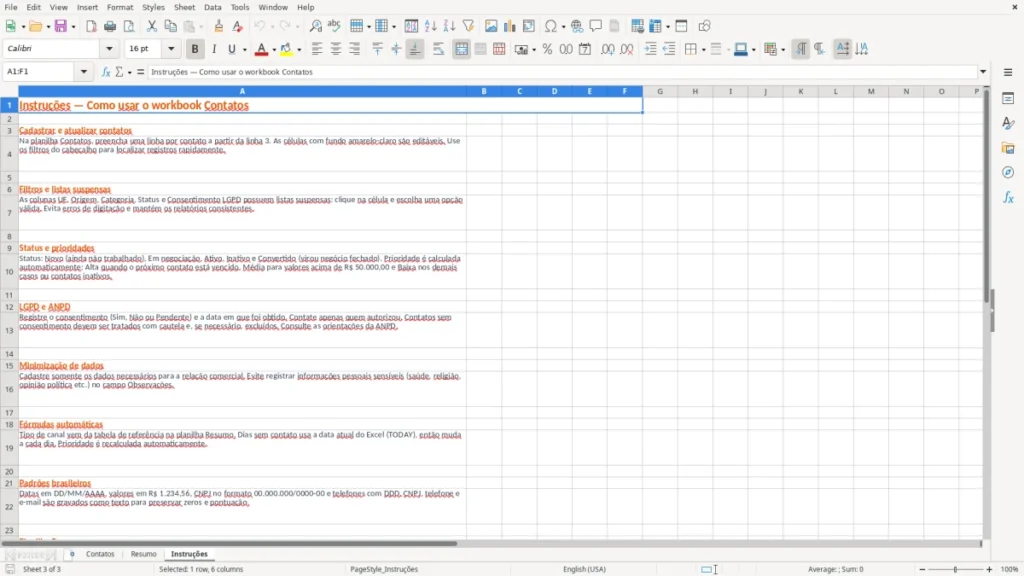
Task: Click the horizontal scrollbar
Action: click(x=229, y=543)
